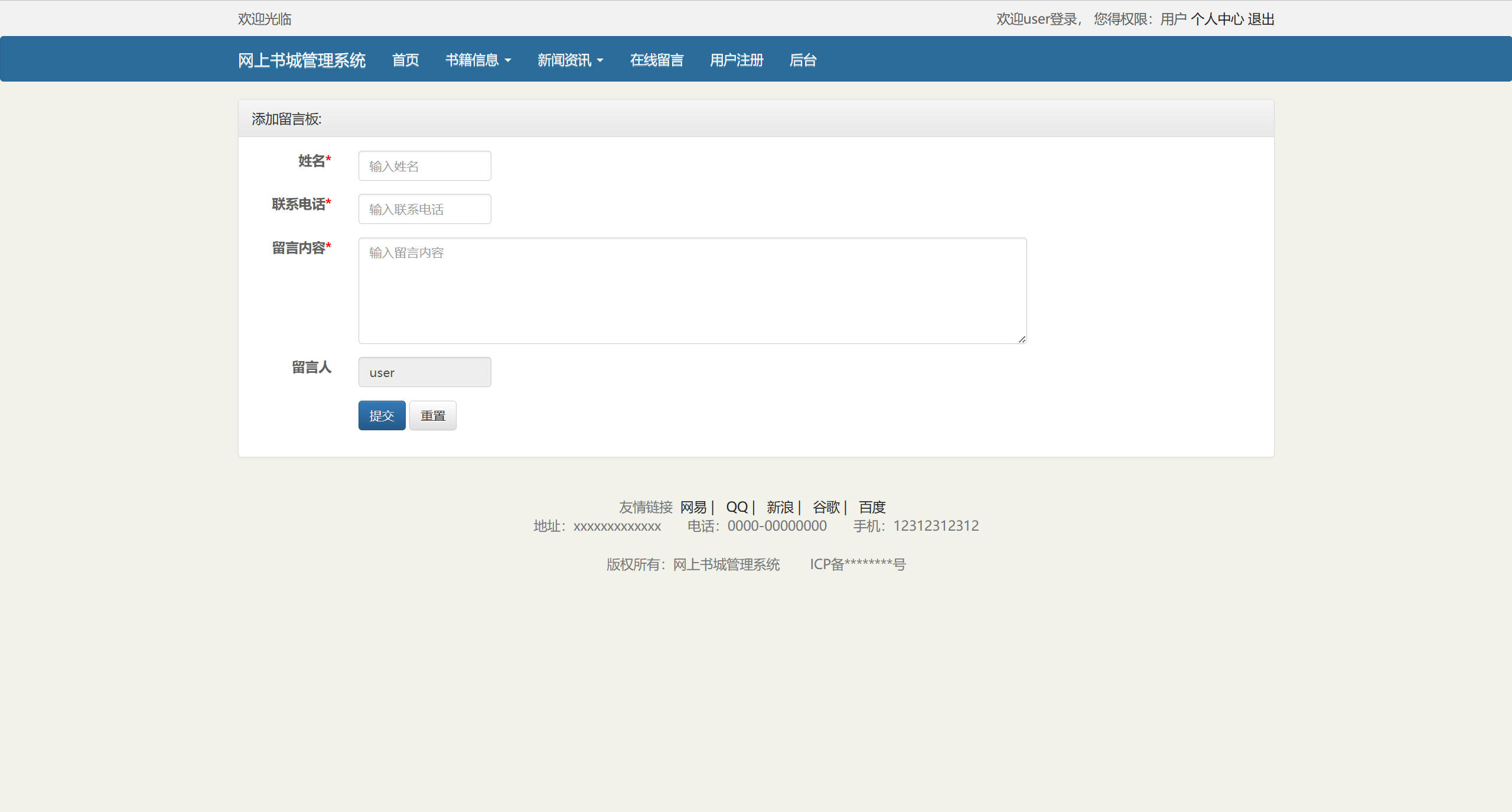Image resolution: width=1512 pixels, height=812 pixels.
Task: Click the disabled user field under 留言人
Action: pyautogui.click(x=424, y=372)
